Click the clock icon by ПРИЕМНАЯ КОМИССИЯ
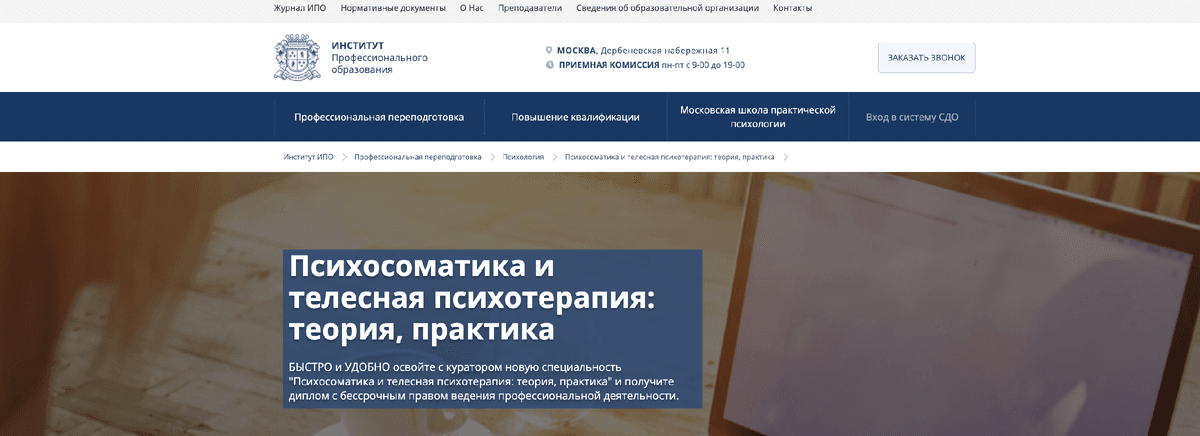 point(549,65)
